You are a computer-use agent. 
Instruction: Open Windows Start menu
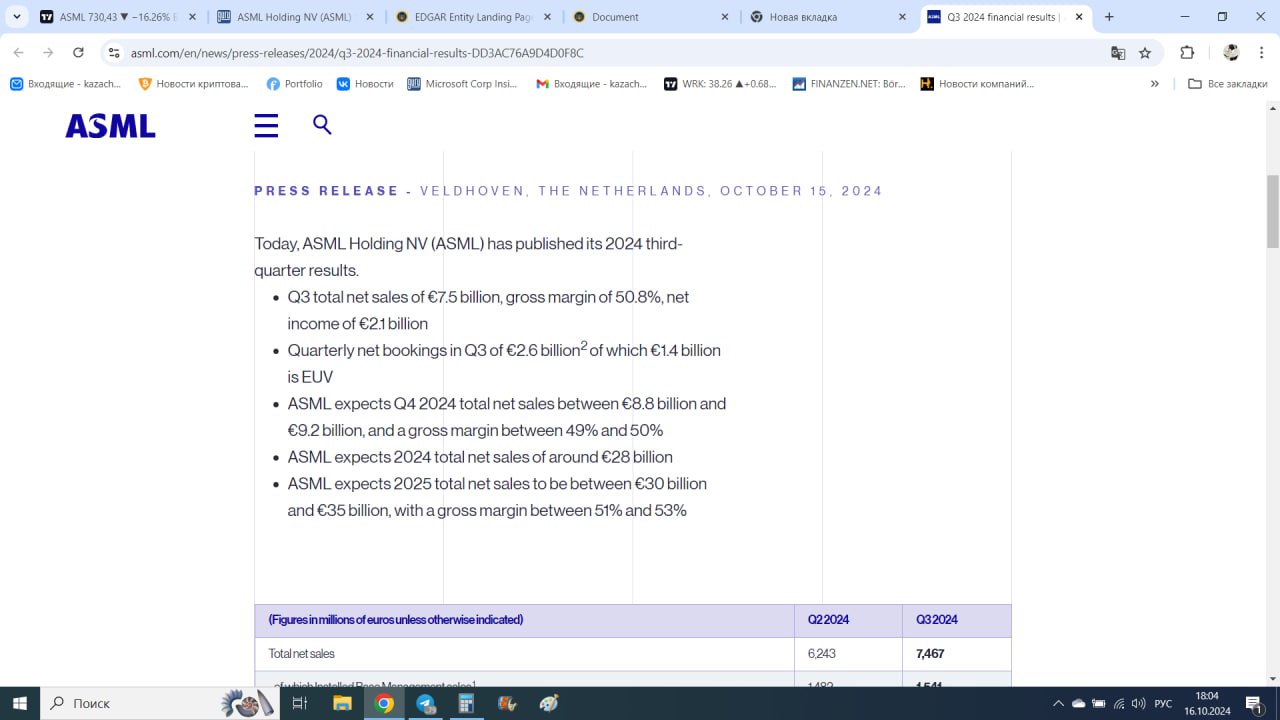click(x=19, y=704)
